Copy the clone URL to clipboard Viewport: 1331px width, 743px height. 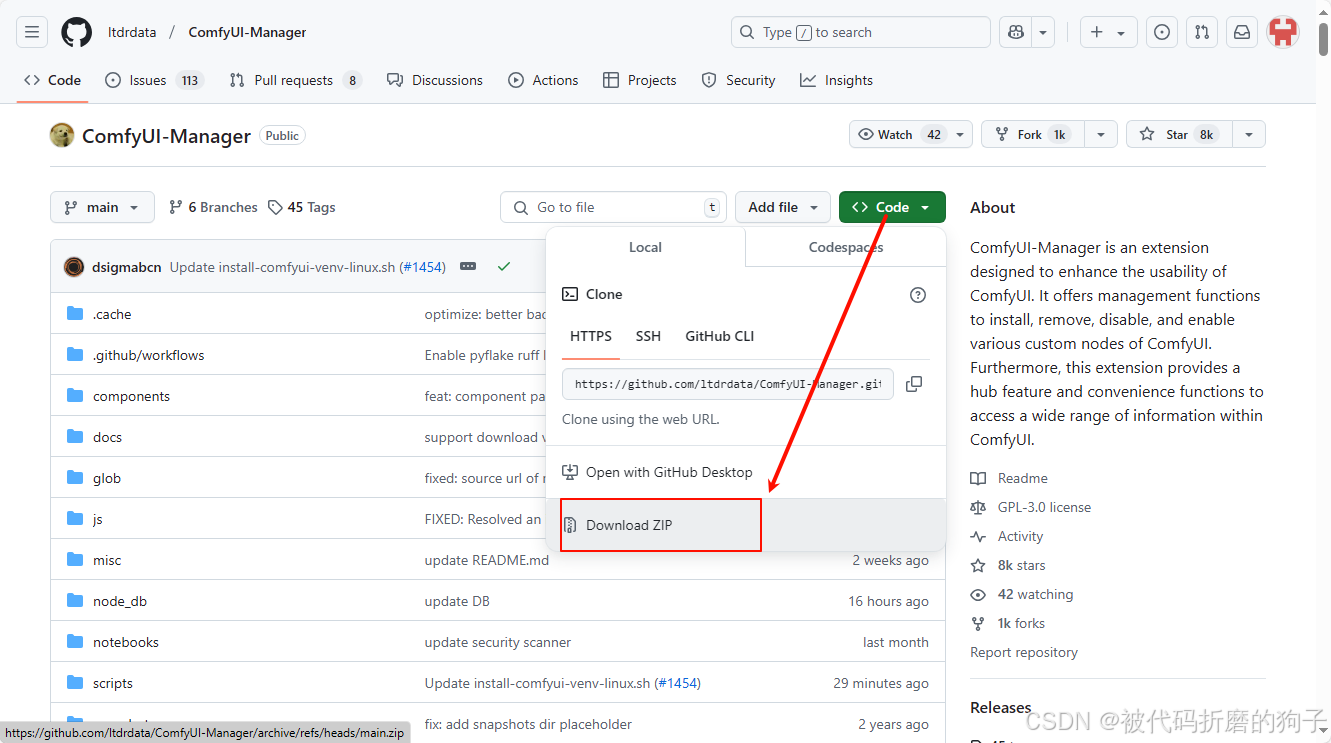click(914, 384)
